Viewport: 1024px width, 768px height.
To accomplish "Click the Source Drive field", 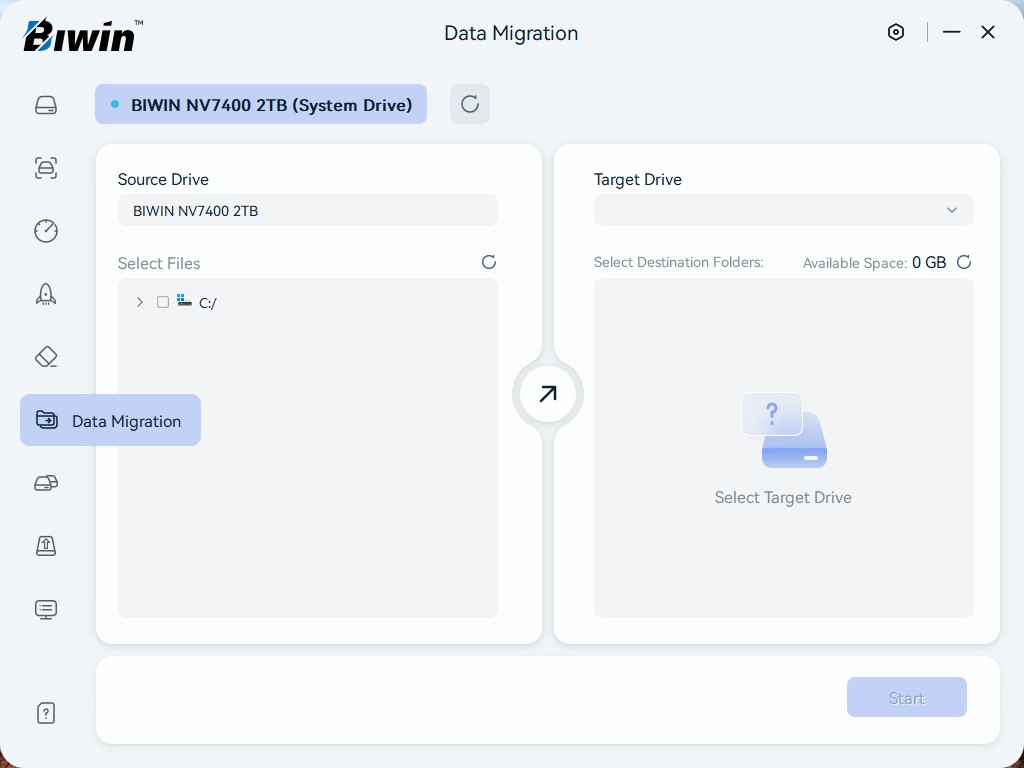I will coord(307,210).
